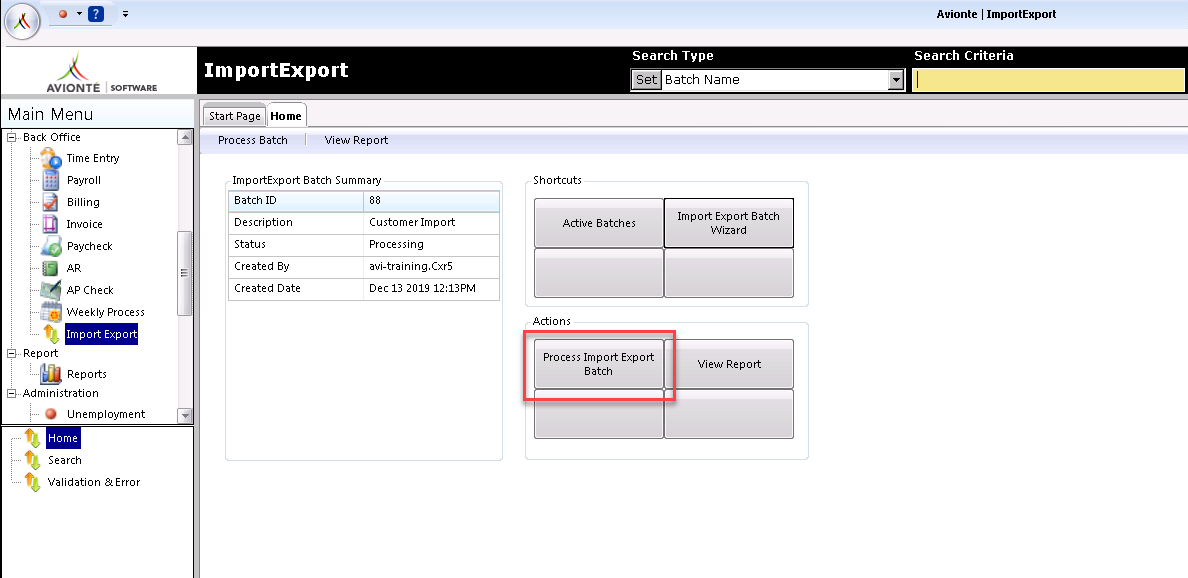This screenshot has height=578, width=1188.
Task: Click the red dot quick access icon
Action: click(63, 14)
